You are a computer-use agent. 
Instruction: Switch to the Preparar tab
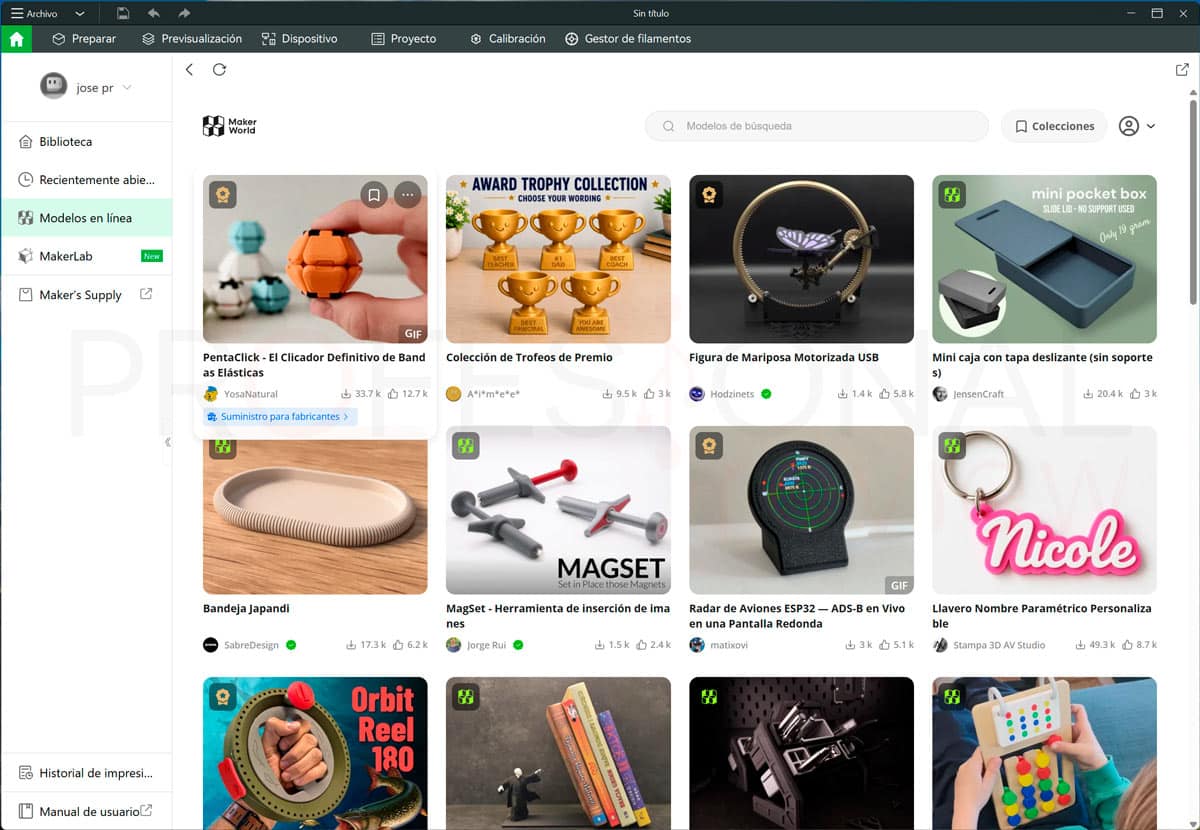[84, 39]
